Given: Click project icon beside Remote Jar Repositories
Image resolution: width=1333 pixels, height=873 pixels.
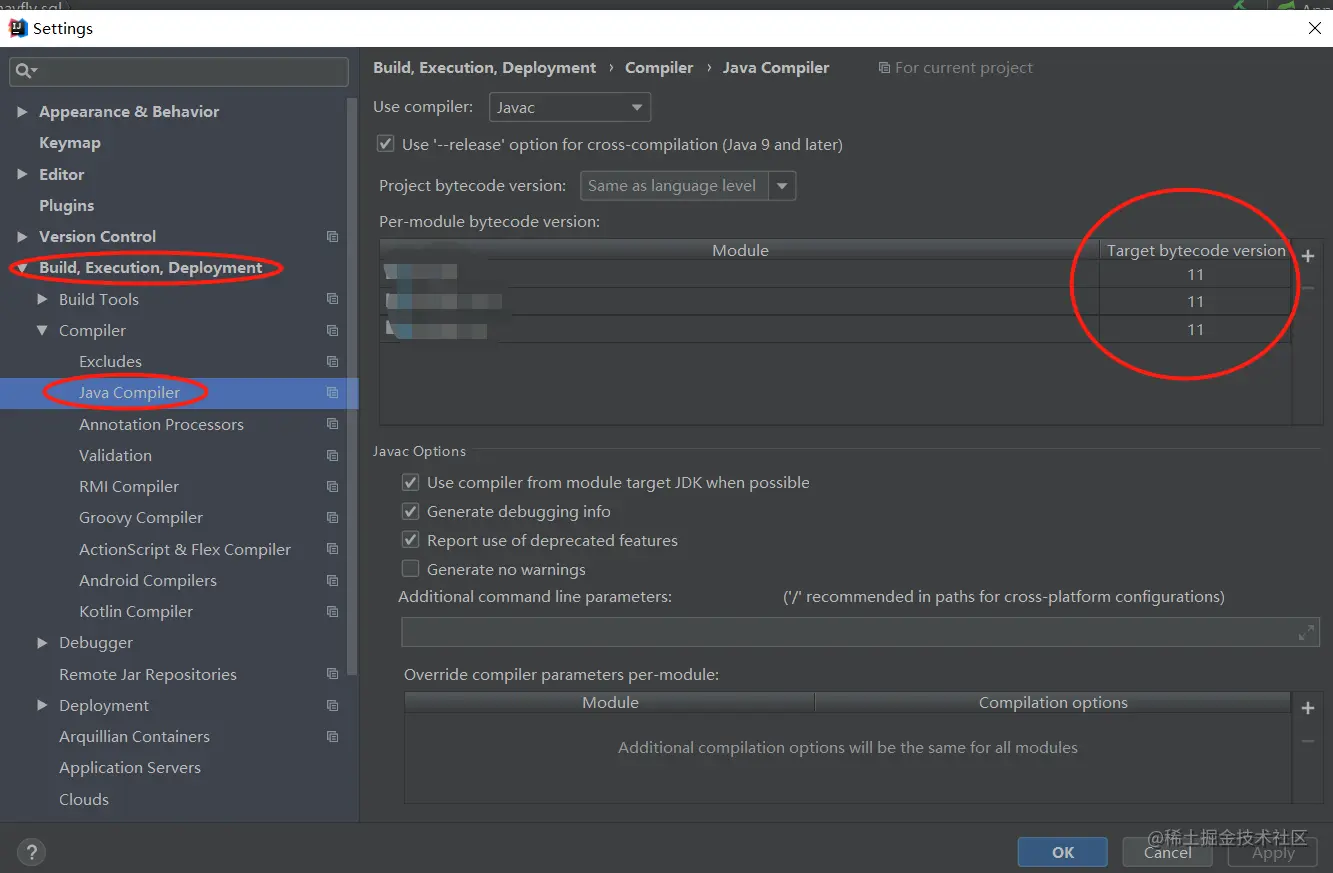Looking at the screenshot, I should click(x=333, y=674).
